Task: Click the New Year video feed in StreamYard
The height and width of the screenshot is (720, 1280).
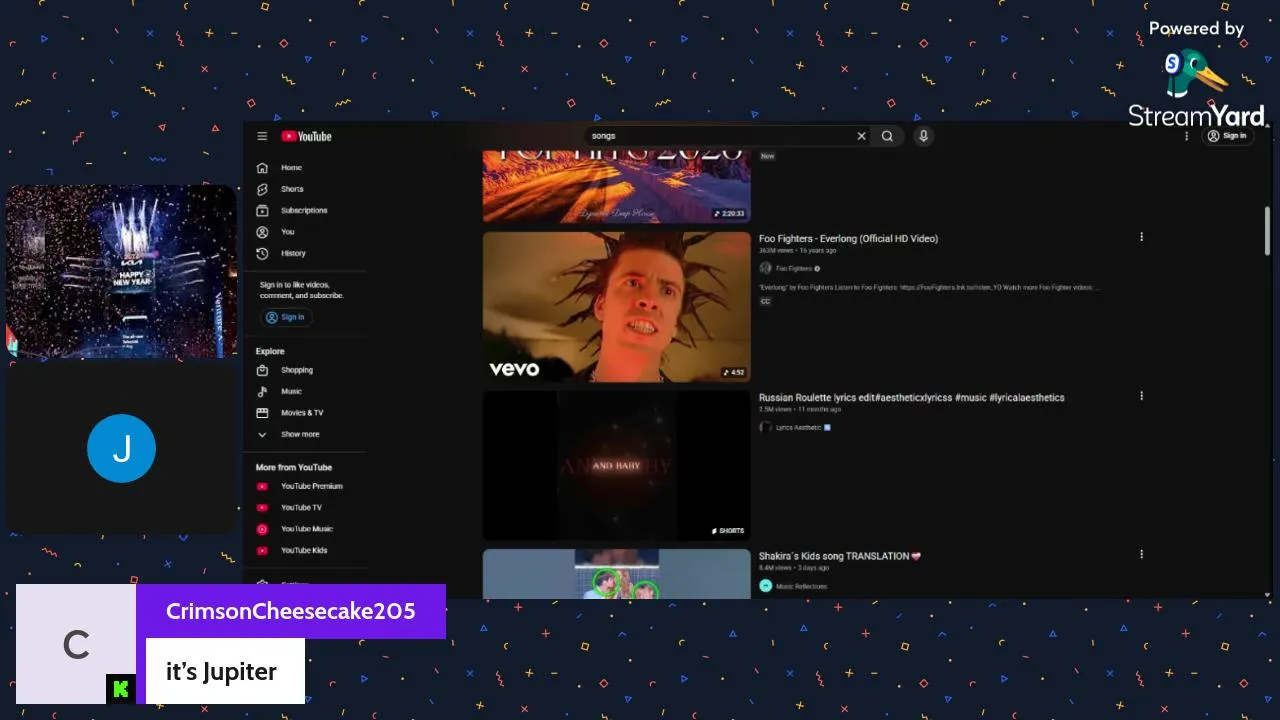Action: point(121,272)
